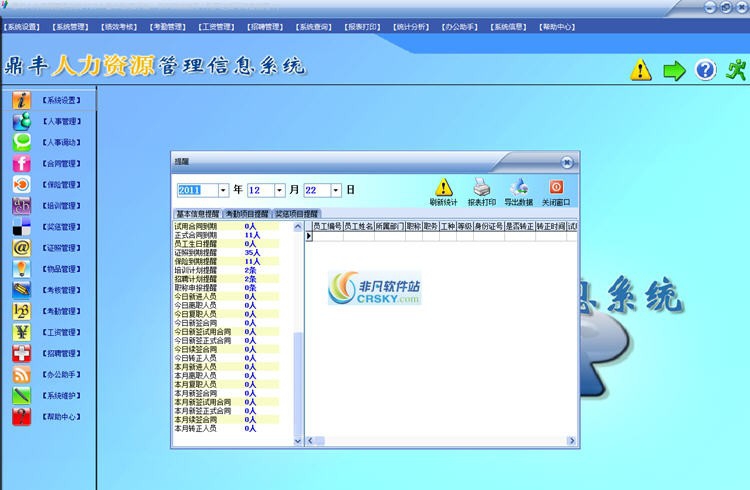Open 系统管理 in the top menu bar
This screenshot has height=490, width=750.
click(70, 27)
